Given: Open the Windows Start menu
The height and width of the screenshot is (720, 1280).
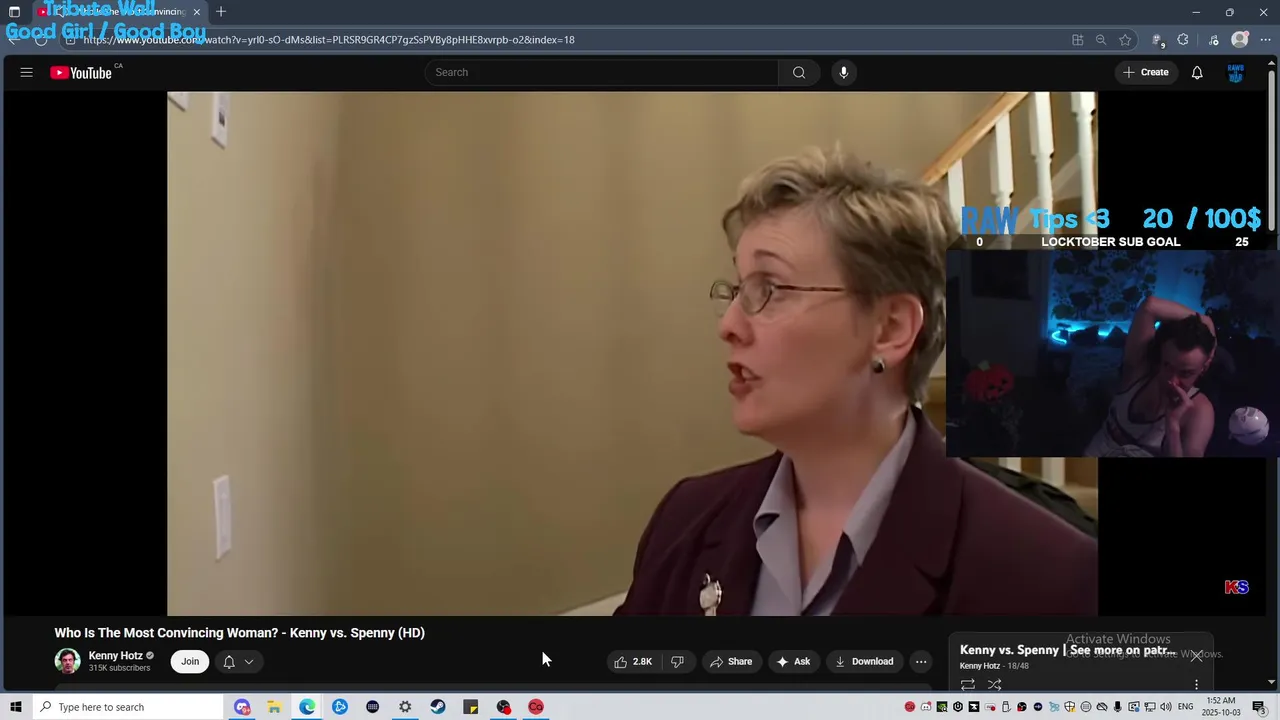Looking at the screenshot, I should [15, 707].
